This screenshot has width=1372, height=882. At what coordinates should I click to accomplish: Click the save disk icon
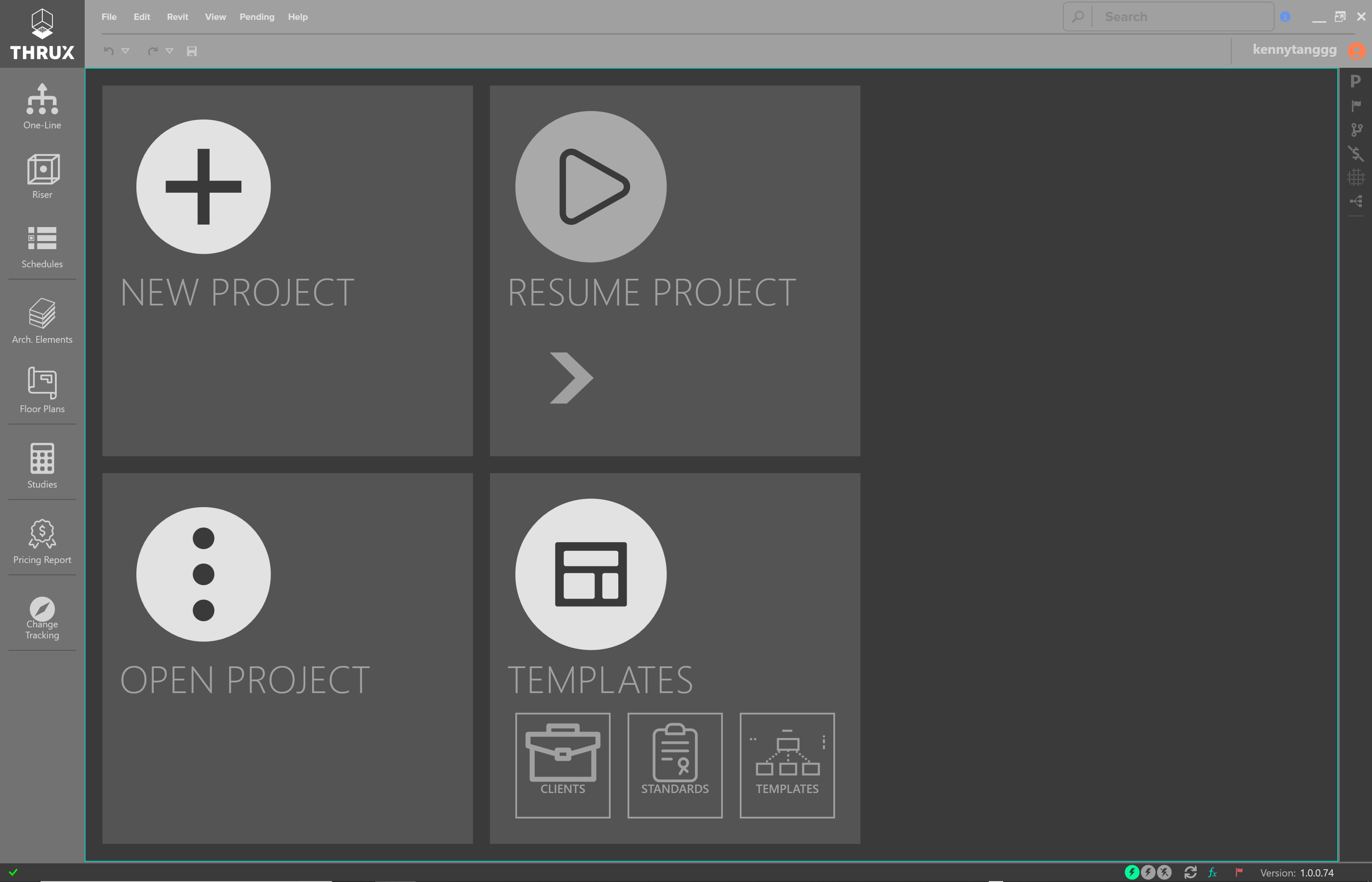(x=192, y=51)
